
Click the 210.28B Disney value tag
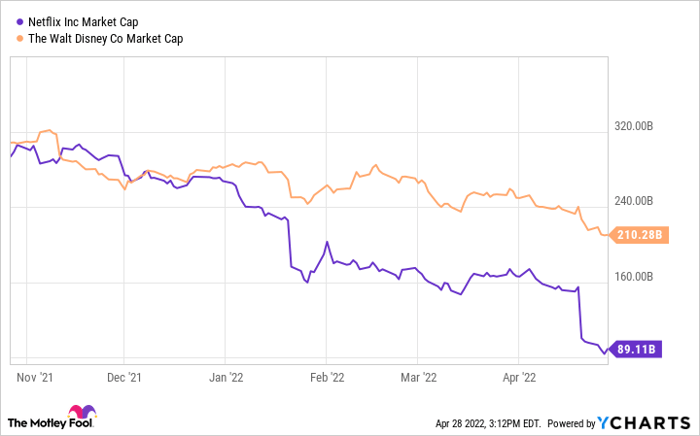pyautogui.click(x=640, y=235)
